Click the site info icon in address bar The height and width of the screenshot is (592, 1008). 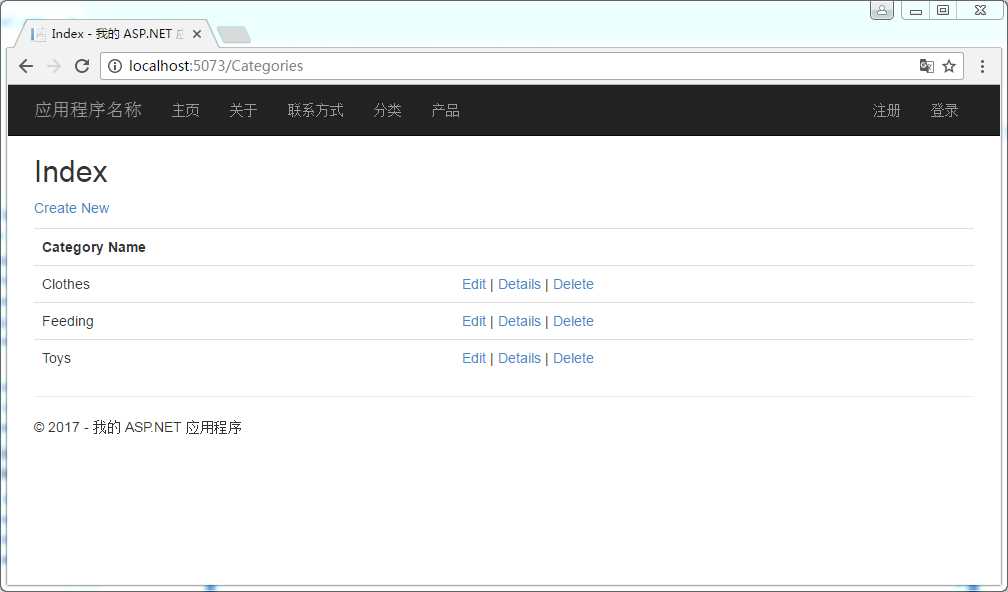tap(115, 66)
